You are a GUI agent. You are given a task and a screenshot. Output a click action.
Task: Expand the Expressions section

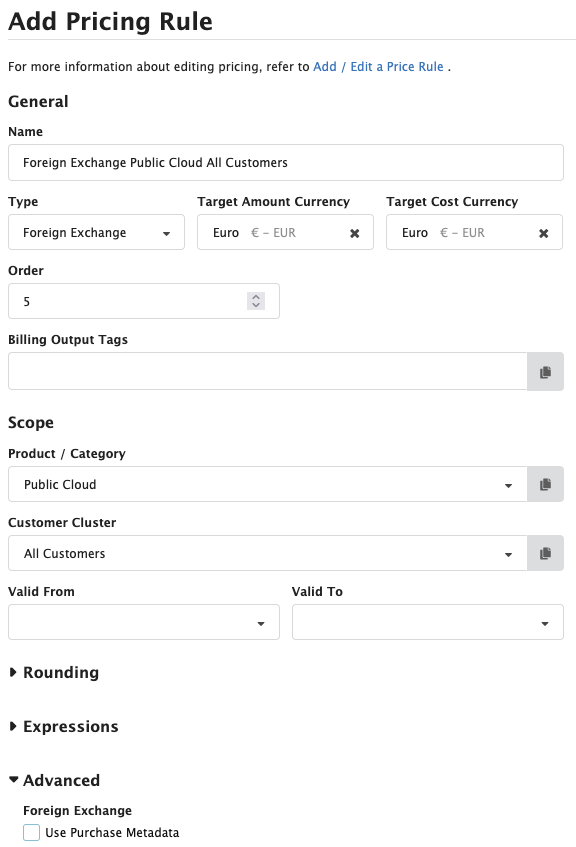coord(64,727)
